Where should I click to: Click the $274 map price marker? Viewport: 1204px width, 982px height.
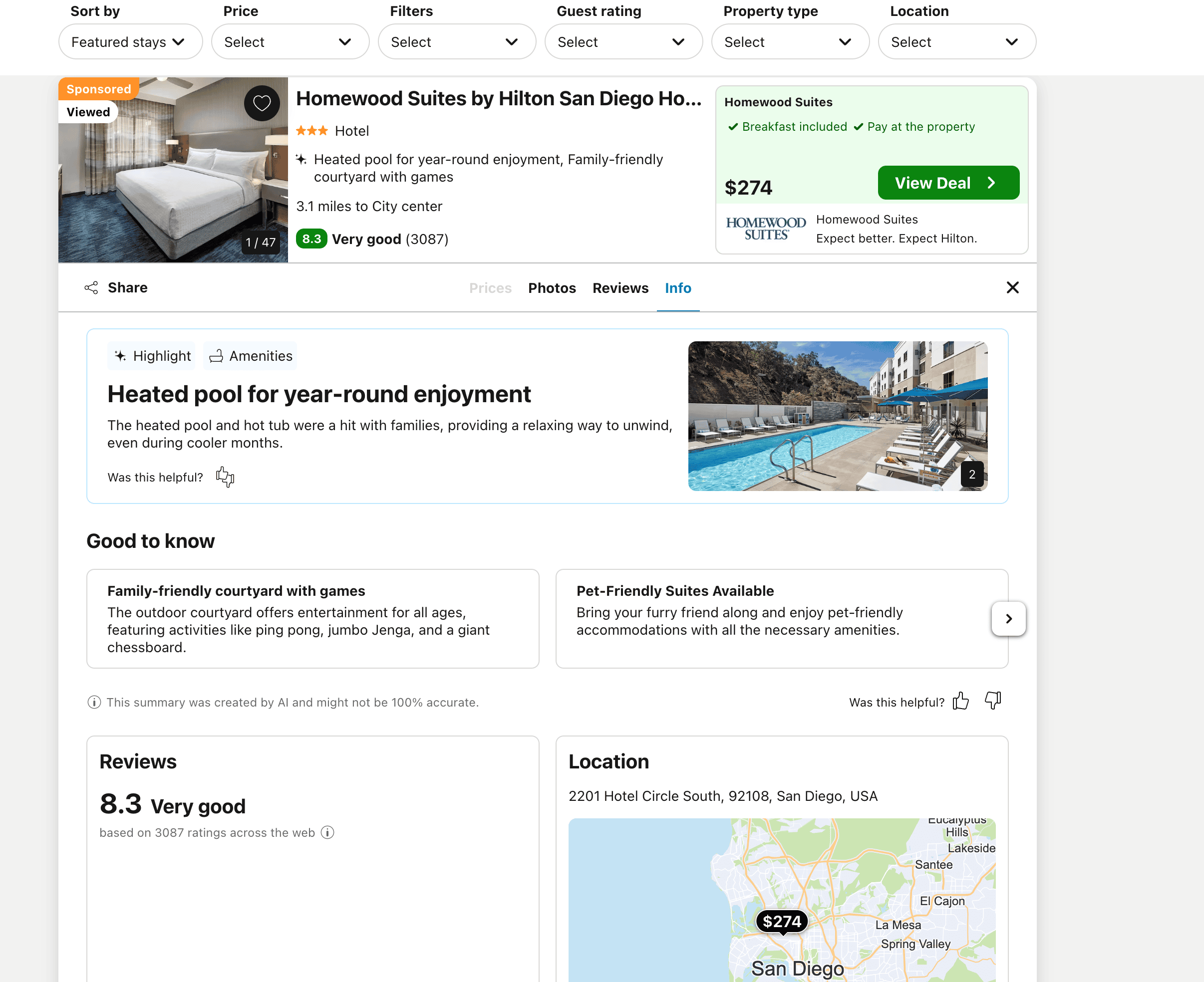click(x=781, y=922)
